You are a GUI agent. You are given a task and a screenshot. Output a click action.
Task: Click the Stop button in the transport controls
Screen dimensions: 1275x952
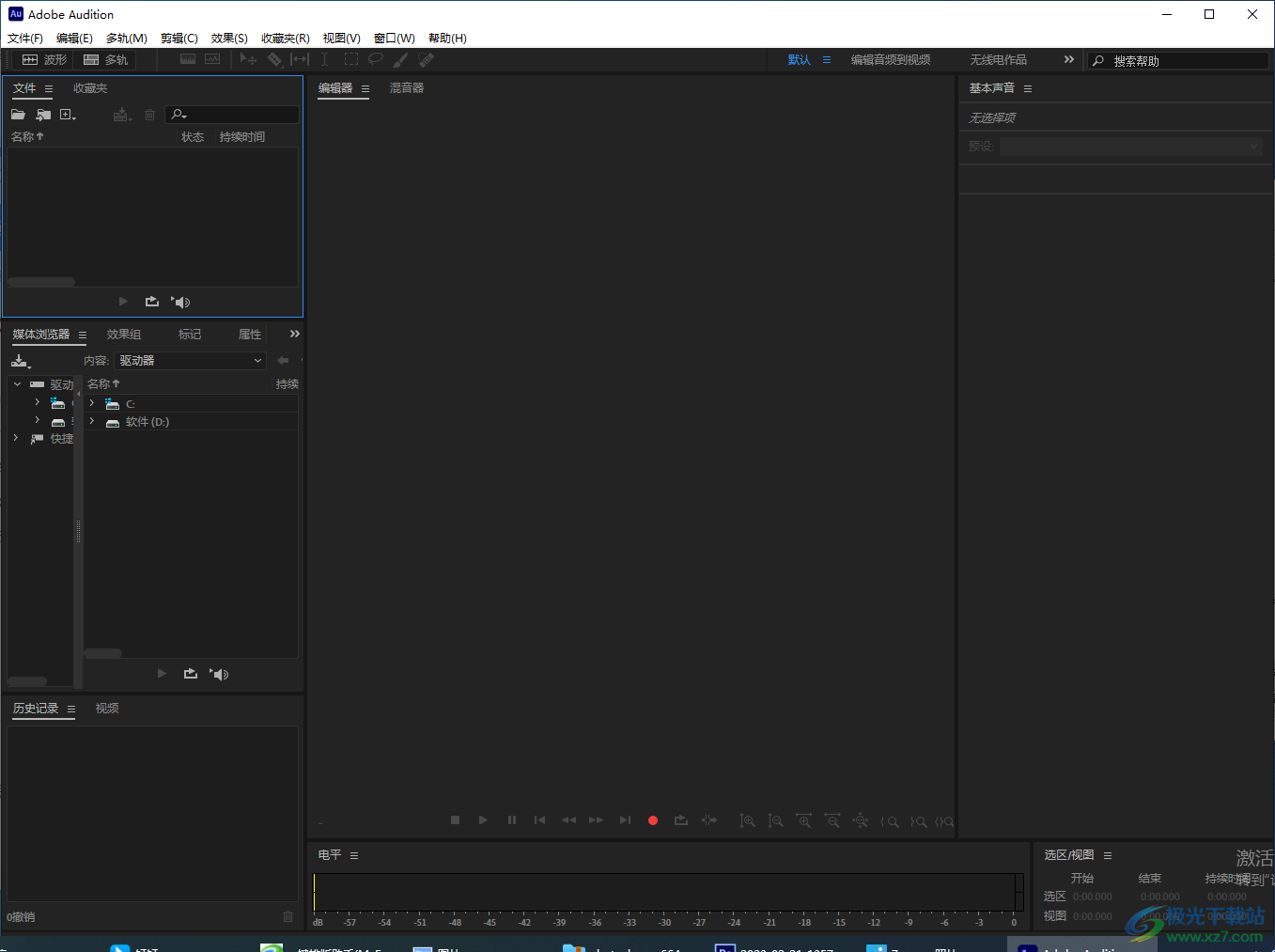coord(455,820)
